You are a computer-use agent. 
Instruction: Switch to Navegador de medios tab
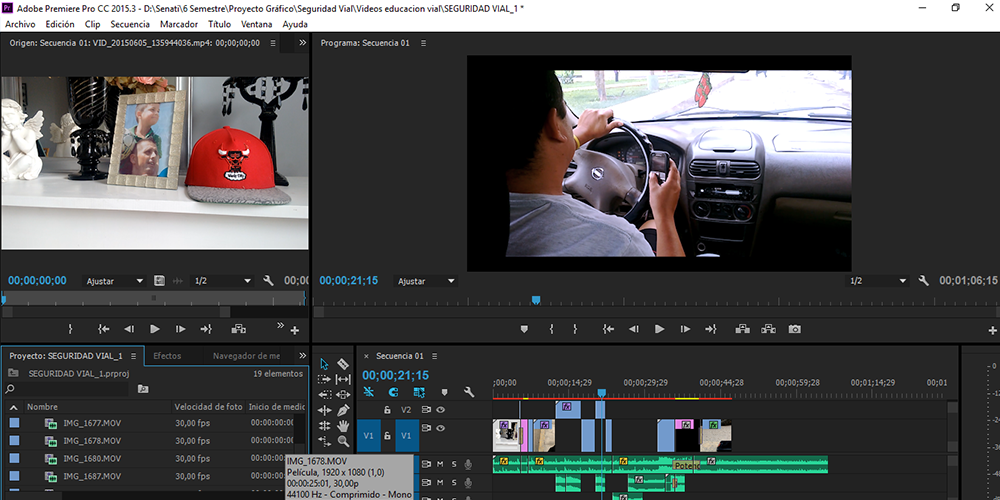(246, 356)
